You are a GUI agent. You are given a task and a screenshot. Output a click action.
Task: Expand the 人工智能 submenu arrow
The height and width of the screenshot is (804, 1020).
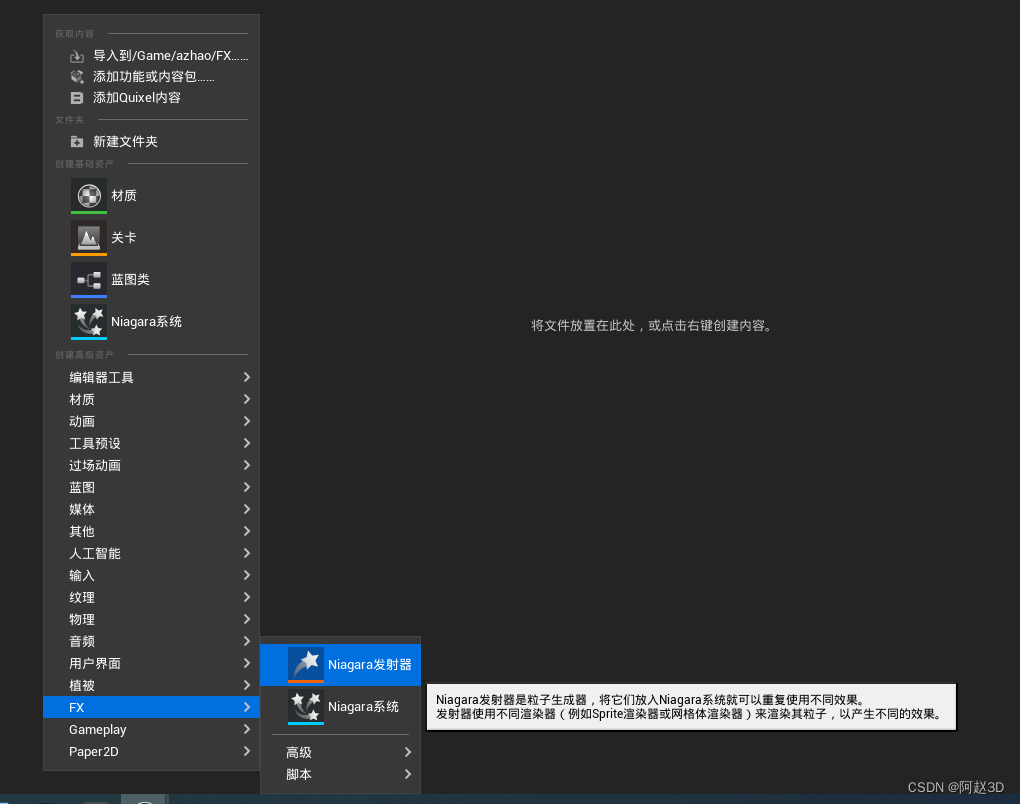tap(247, 554)
